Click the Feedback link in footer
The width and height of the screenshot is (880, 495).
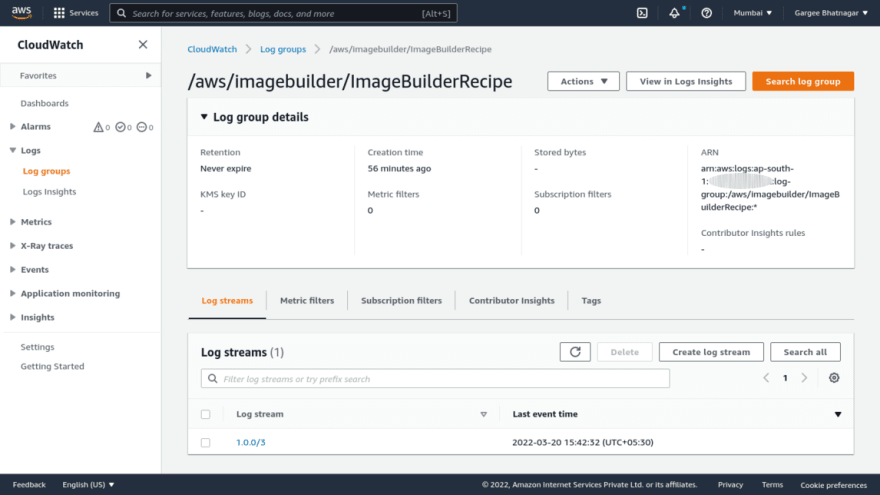click(x=29, y=485)
